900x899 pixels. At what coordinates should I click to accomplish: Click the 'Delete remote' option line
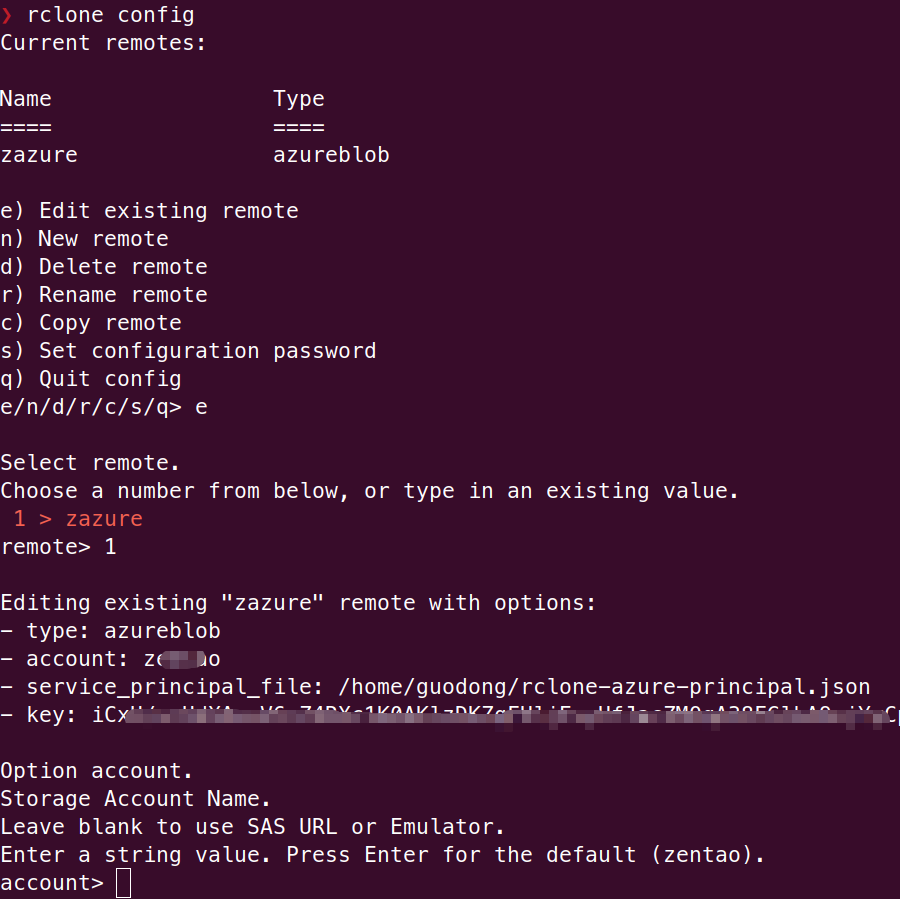tap(104, 267)
